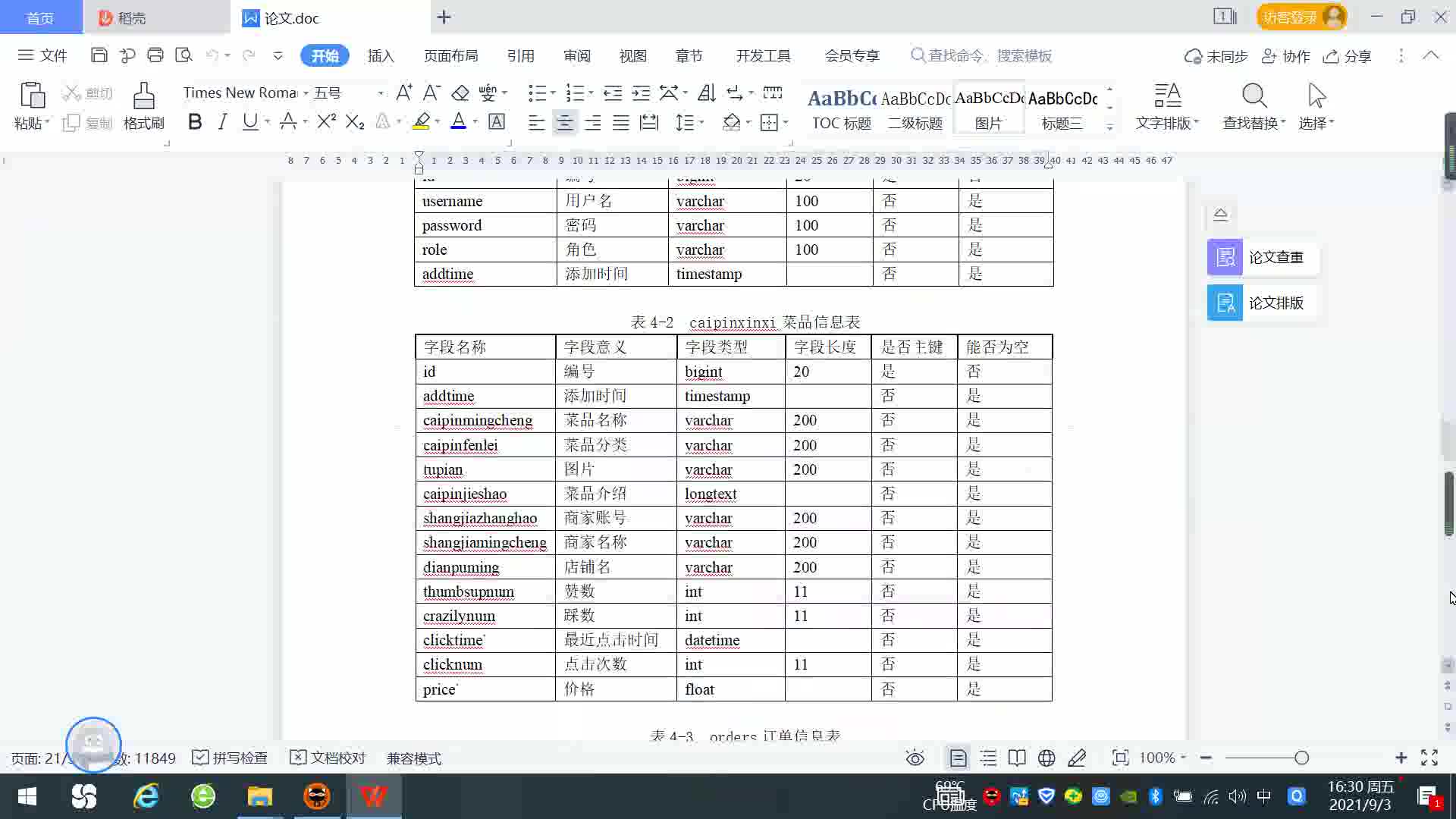Viewport: 1456px width, 819px height.
Task: Apply Subscript formatting
Action: click(x=355, y=121)
